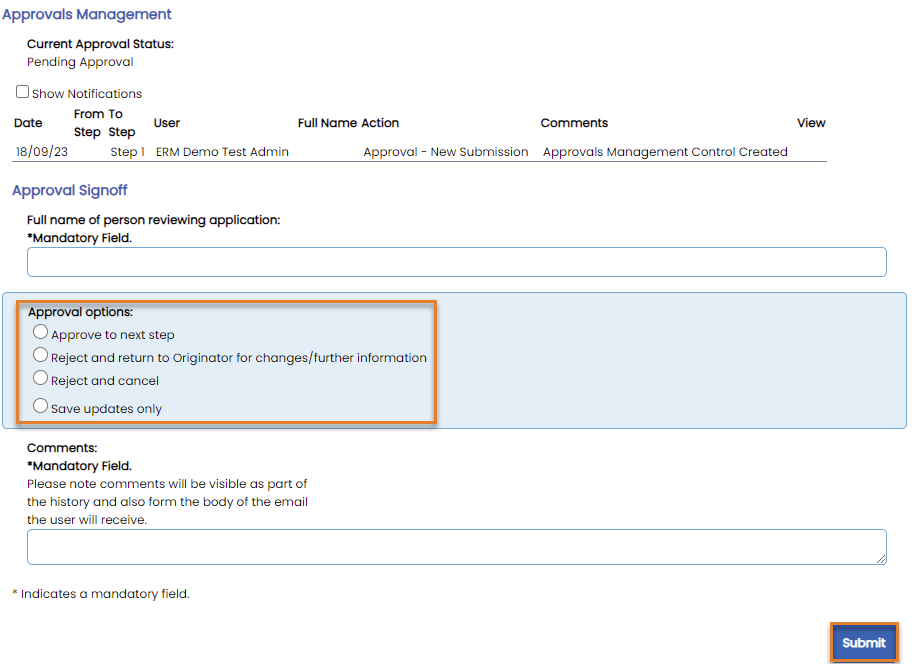Click the View column header
This screenshot has width=923, height=664.
tap(811, 123)
